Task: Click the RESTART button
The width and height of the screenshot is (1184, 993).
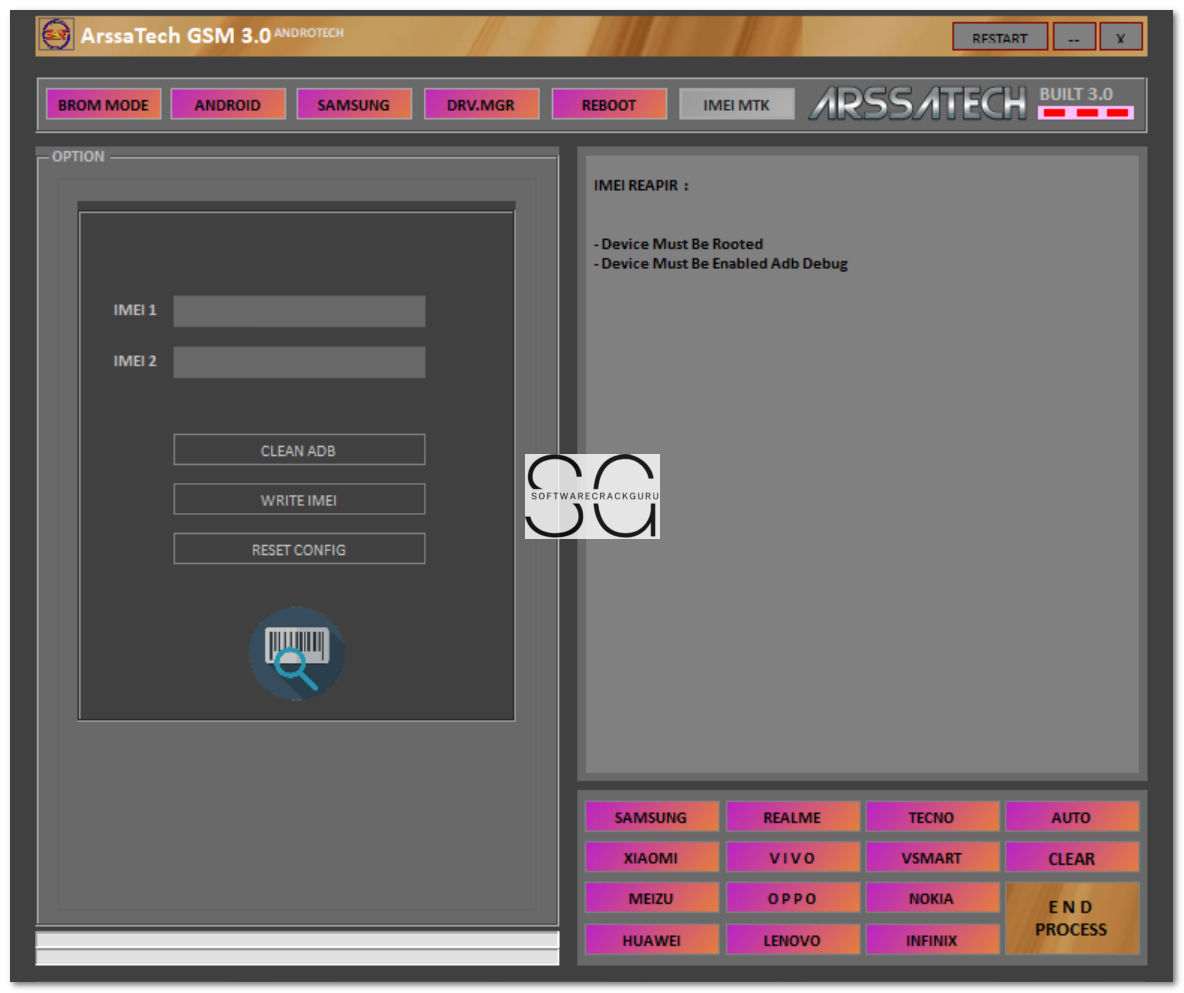Action: [x=1000, y=37]
